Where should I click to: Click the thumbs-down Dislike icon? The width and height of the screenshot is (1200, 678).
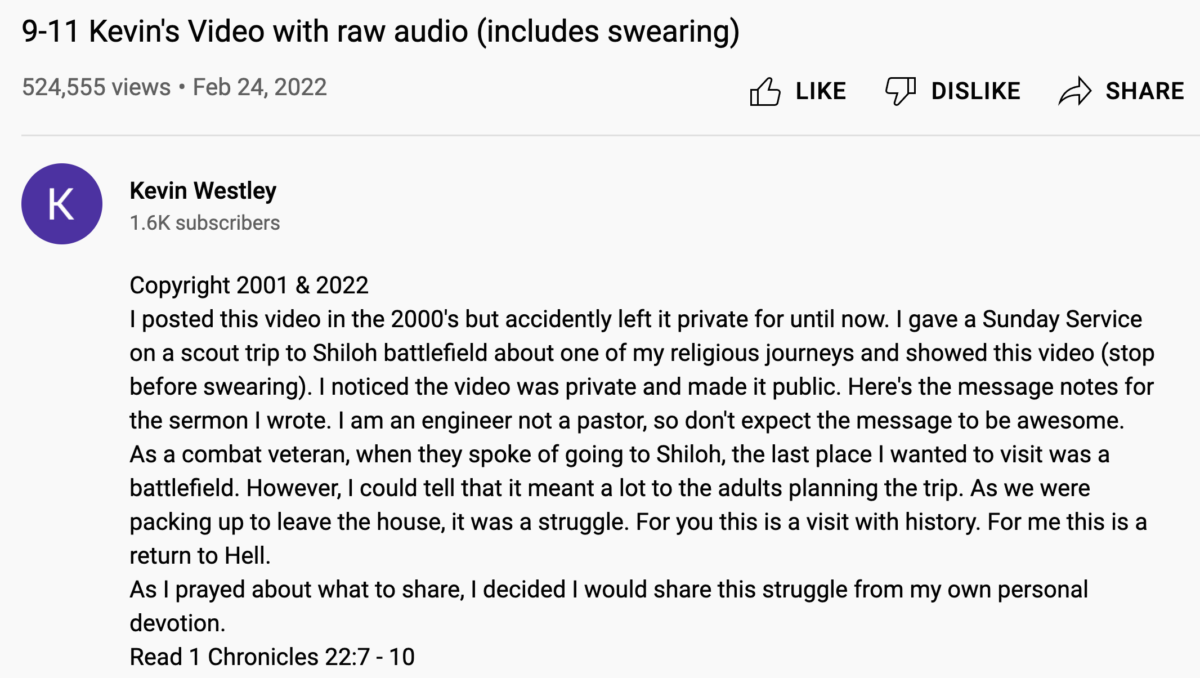point(900,91)
